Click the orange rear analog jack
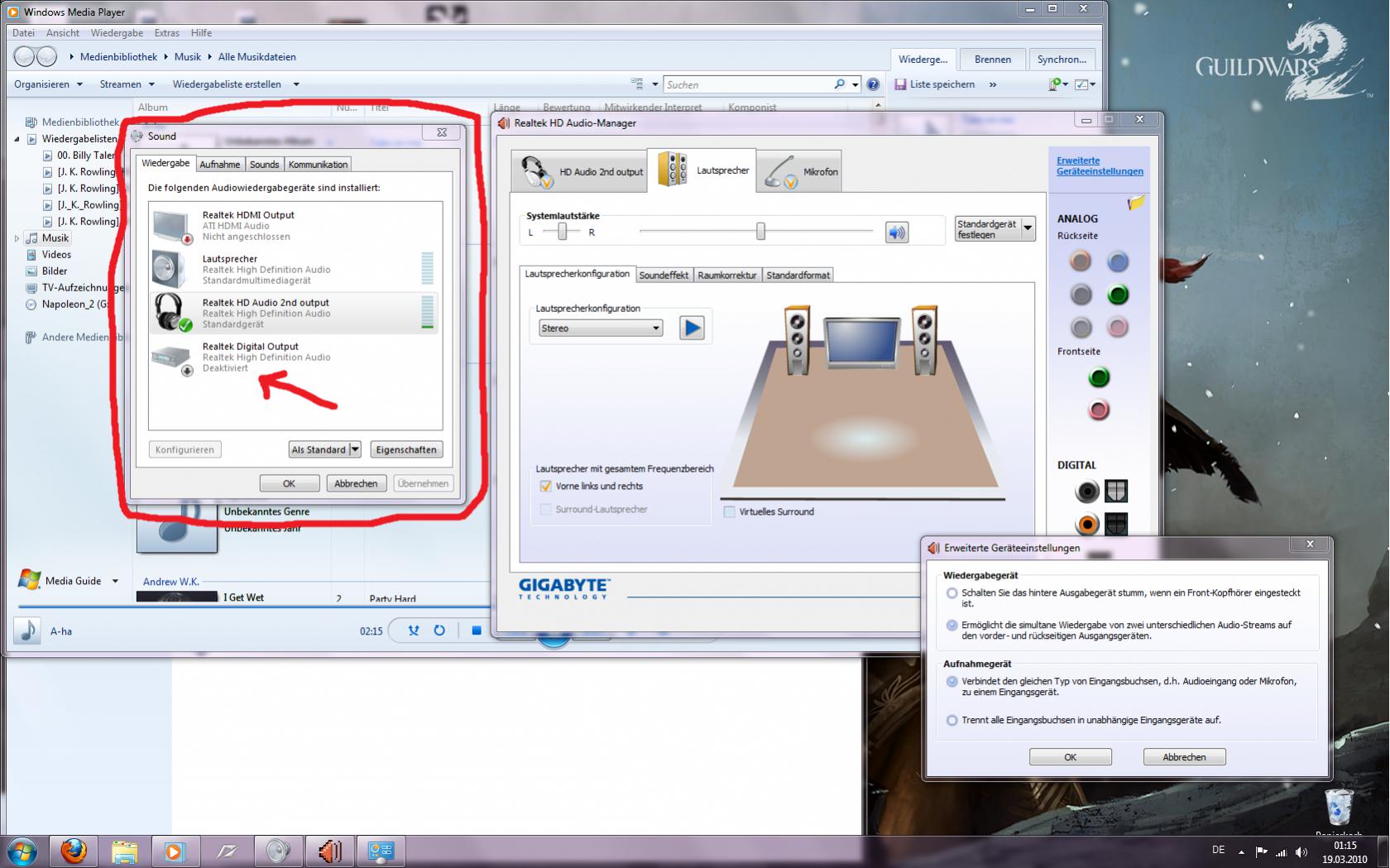Screen dimensions: 1390x868 click(x=1080, y=261)
